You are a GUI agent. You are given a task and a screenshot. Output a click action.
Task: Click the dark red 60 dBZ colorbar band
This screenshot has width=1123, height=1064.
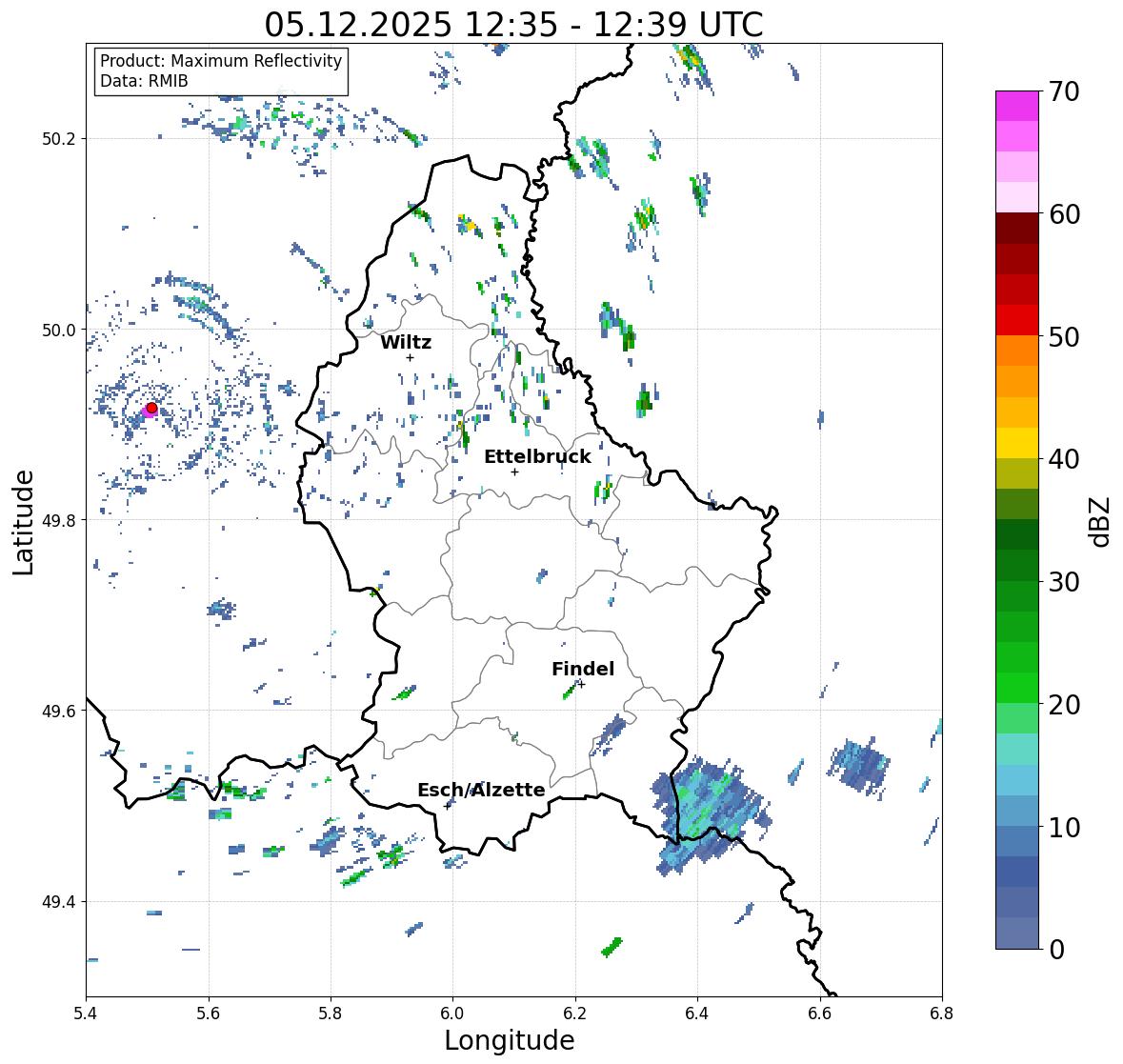[x=1017, y=228]
